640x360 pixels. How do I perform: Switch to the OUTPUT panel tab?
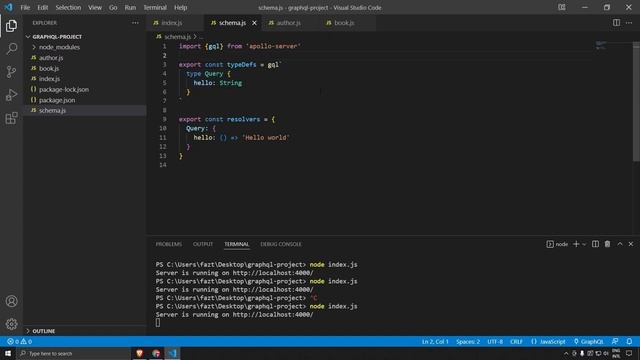coord(203,244)
